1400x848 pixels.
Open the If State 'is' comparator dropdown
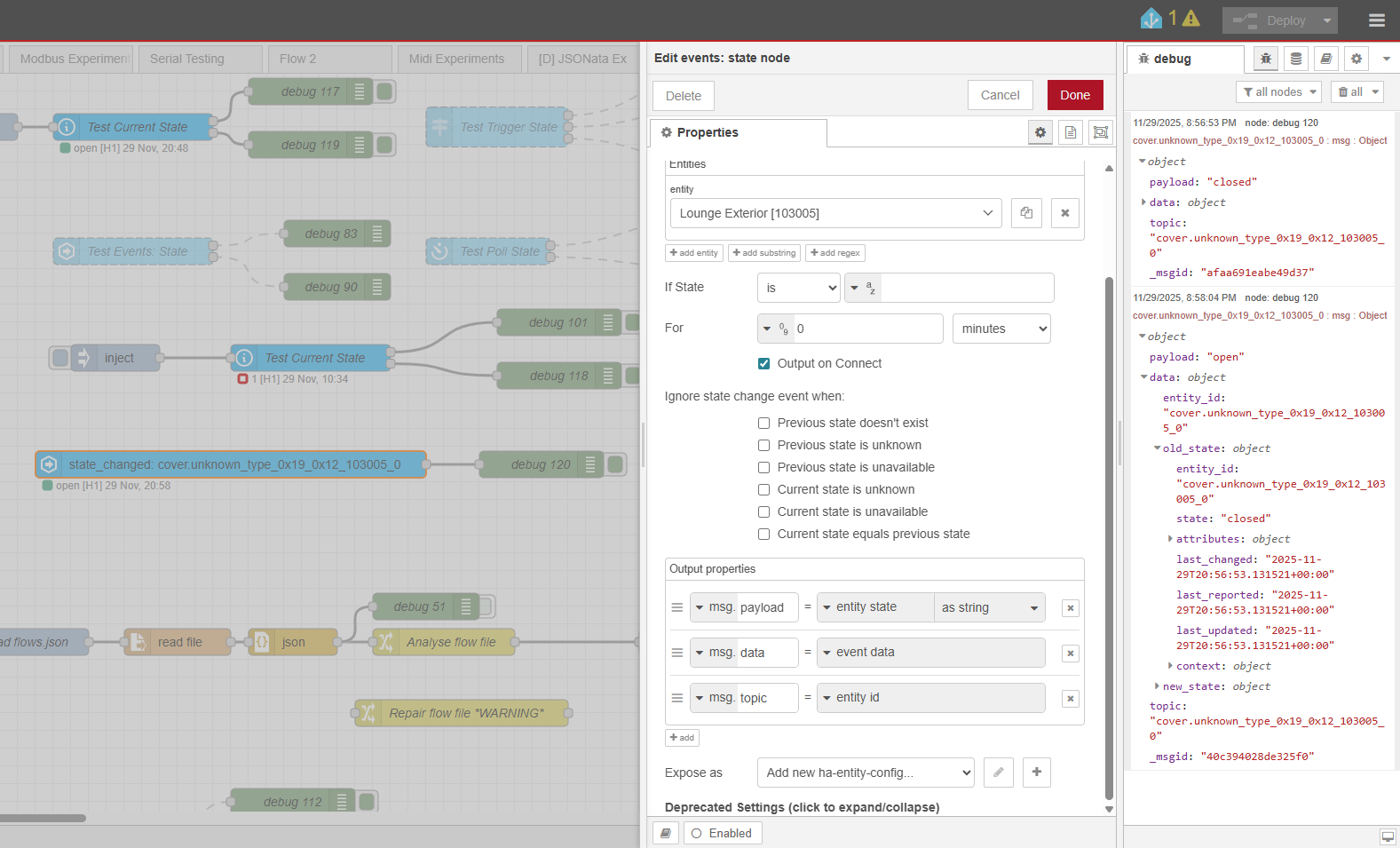tap(798, 288)
